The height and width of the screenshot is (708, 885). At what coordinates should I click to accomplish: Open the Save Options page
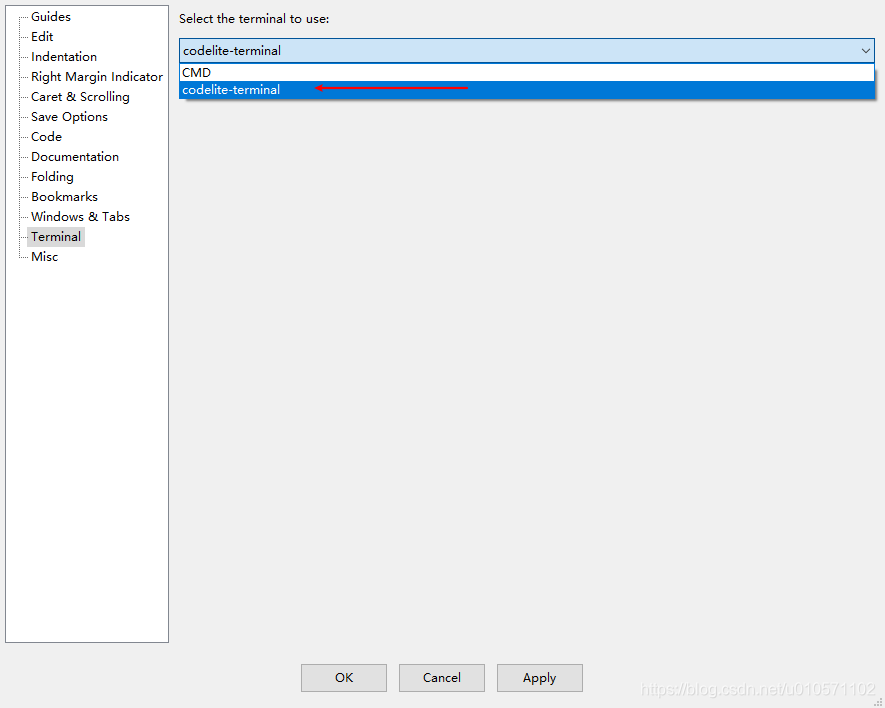tap(67, 116)
